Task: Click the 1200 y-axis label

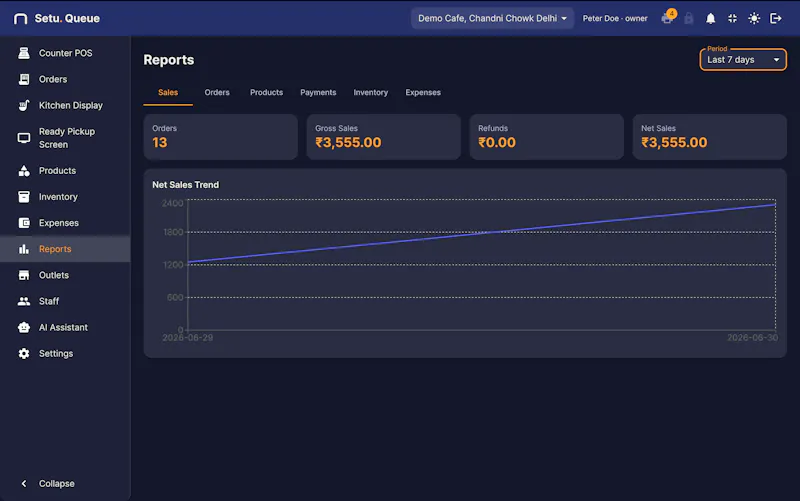Action: pos(173,265)
